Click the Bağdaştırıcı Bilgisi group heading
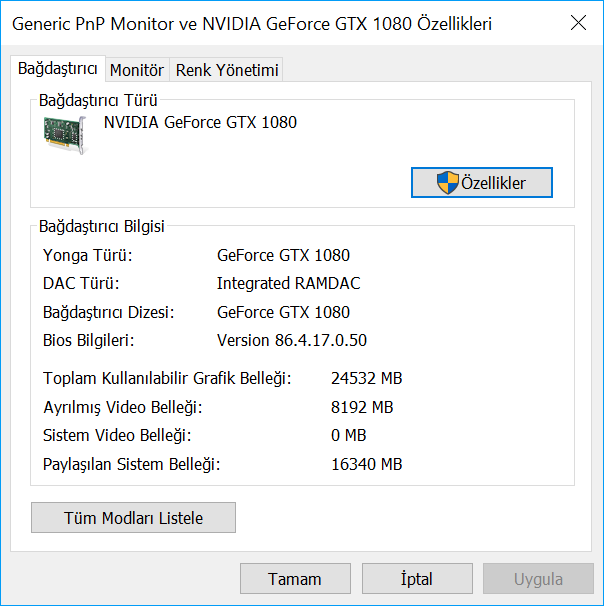Viewport: 604px width, 606px height. pos(102,226)
